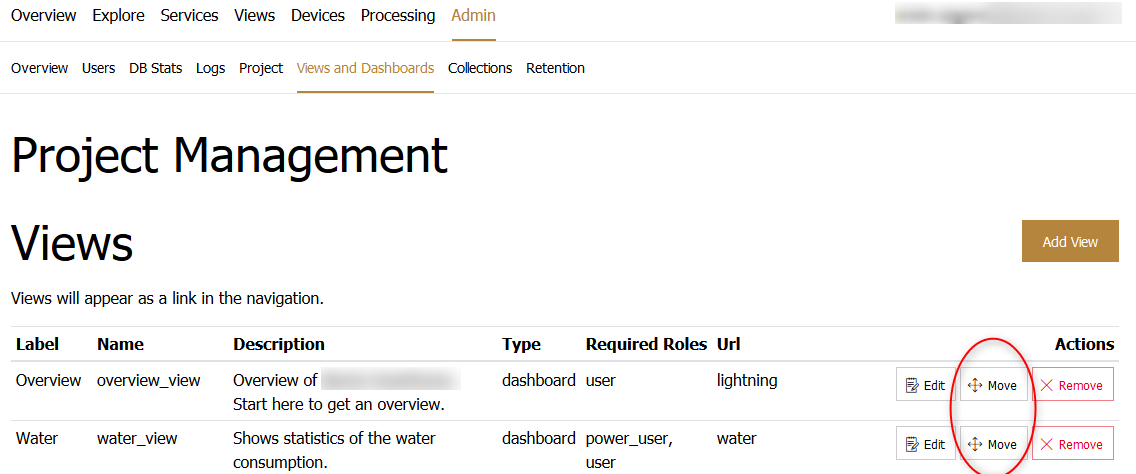Open the Explore main menu item
This screenshot has width=1136, height=474.
pos(118,16)
